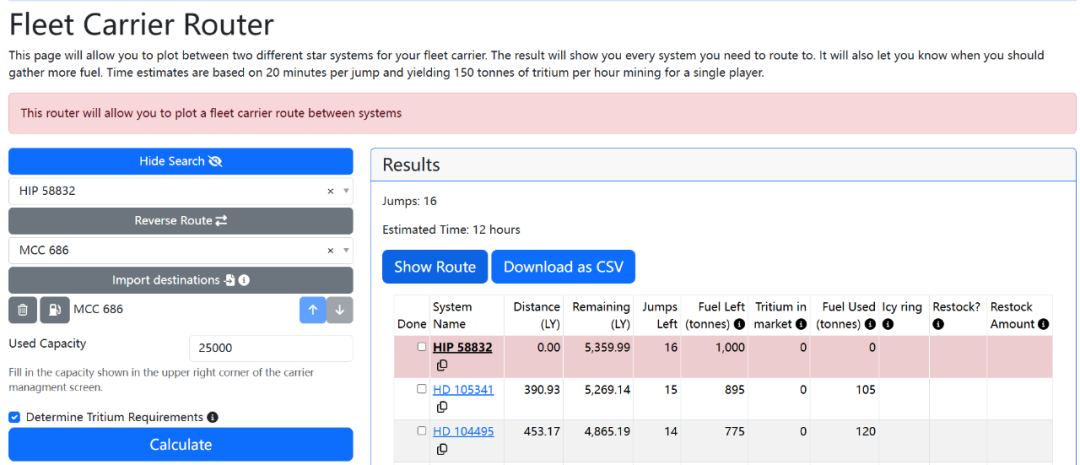Click info icon beside Determine Tritium Requirements
1080x465 pixels.
coord(213,417)
